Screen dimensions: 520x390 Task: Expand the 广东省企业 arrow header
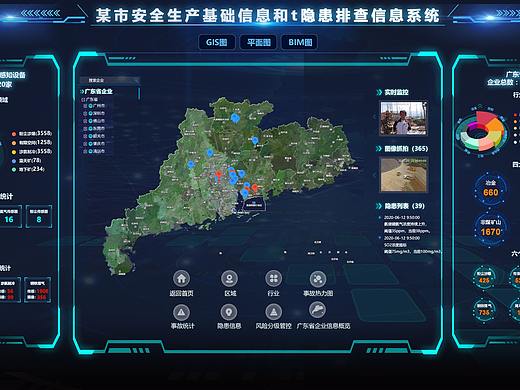tap(82, 91)
